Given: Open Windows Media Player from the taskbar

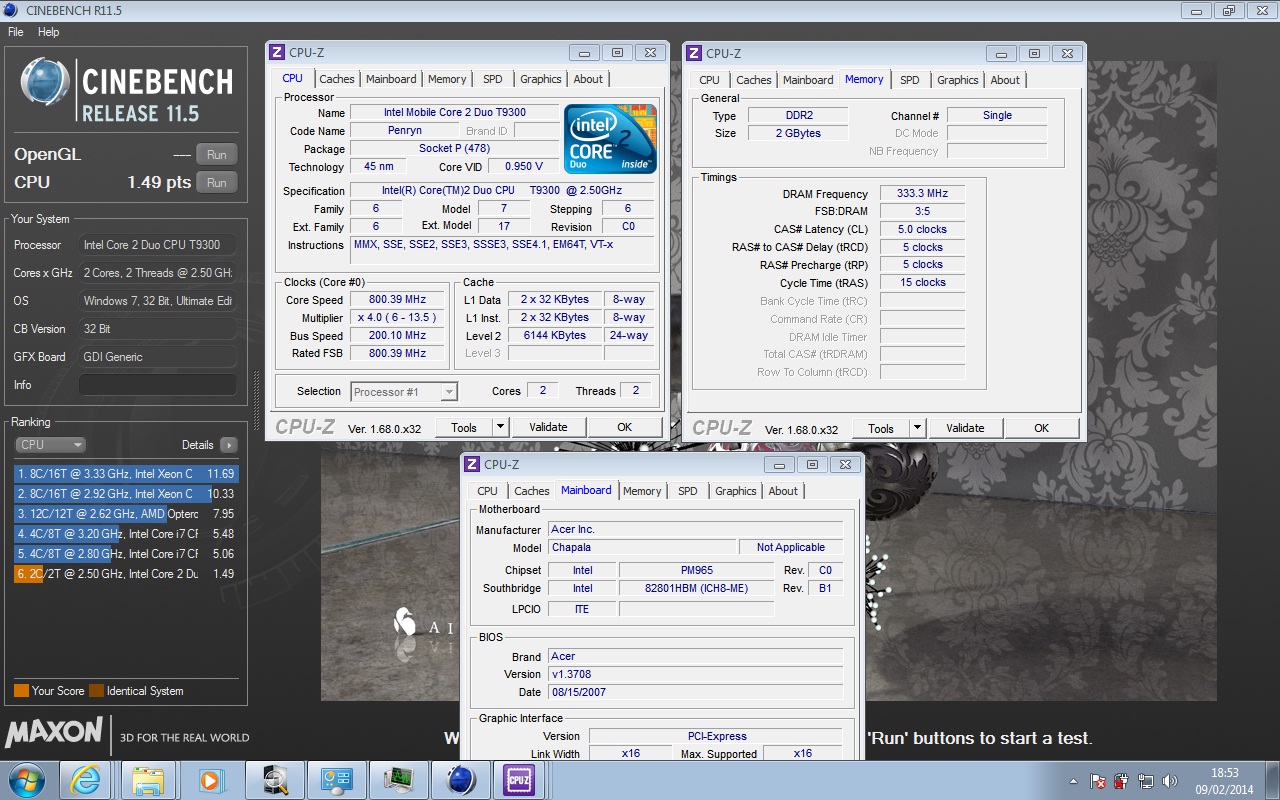Looking at the screenshot, I should pos(209,779).
